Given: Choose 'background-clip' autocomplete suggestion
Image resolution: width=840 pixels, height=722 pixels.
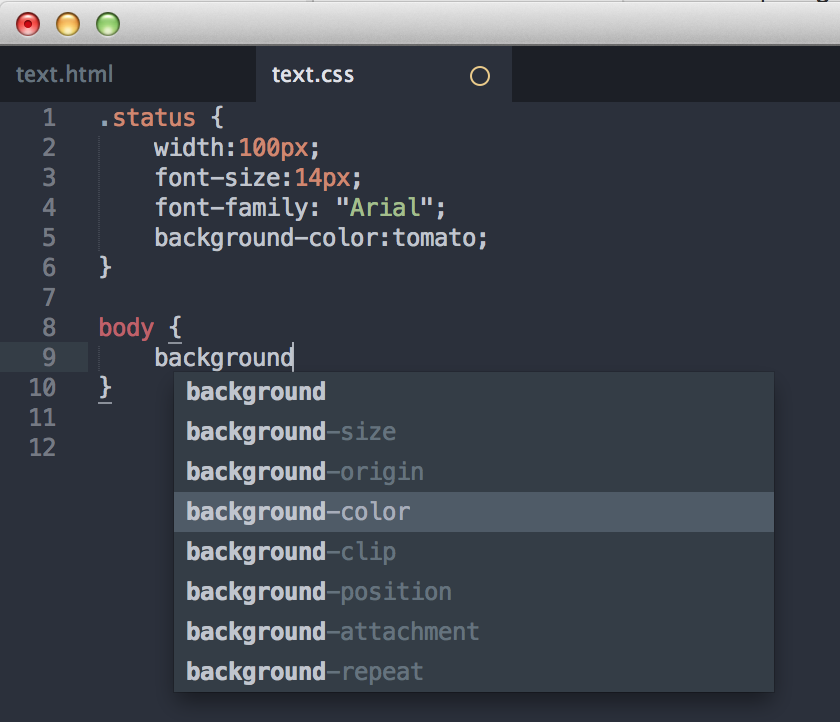Looking at the screenshot, I should (474, 552).
